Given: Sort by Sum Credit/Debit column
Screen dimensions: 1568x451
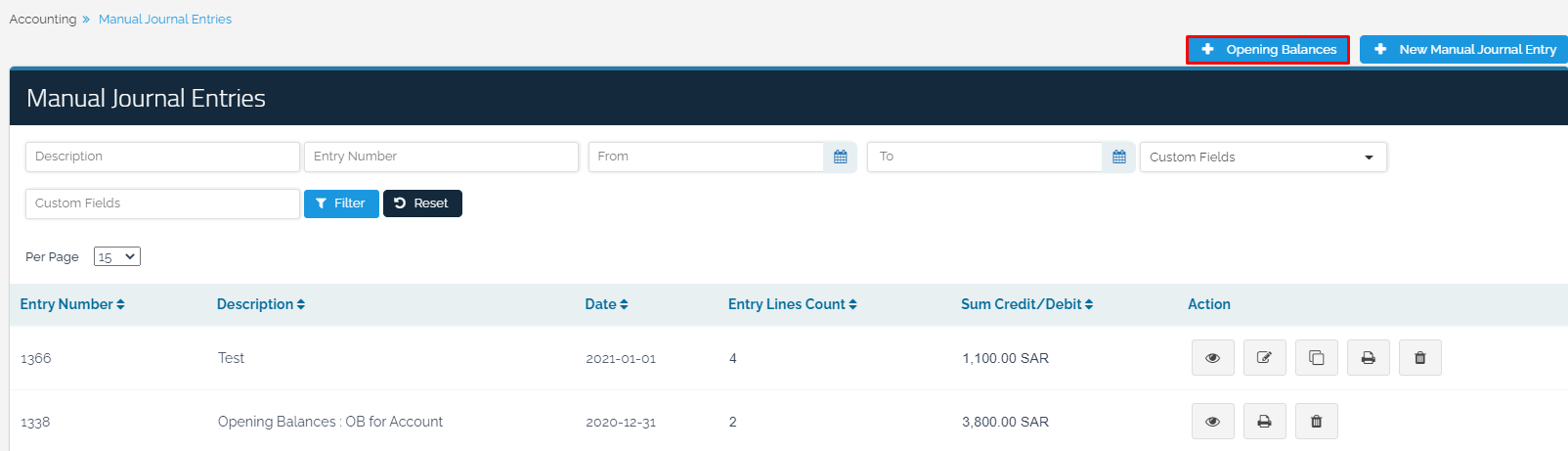Looking at the screenshot, I should coord(1026,304).
